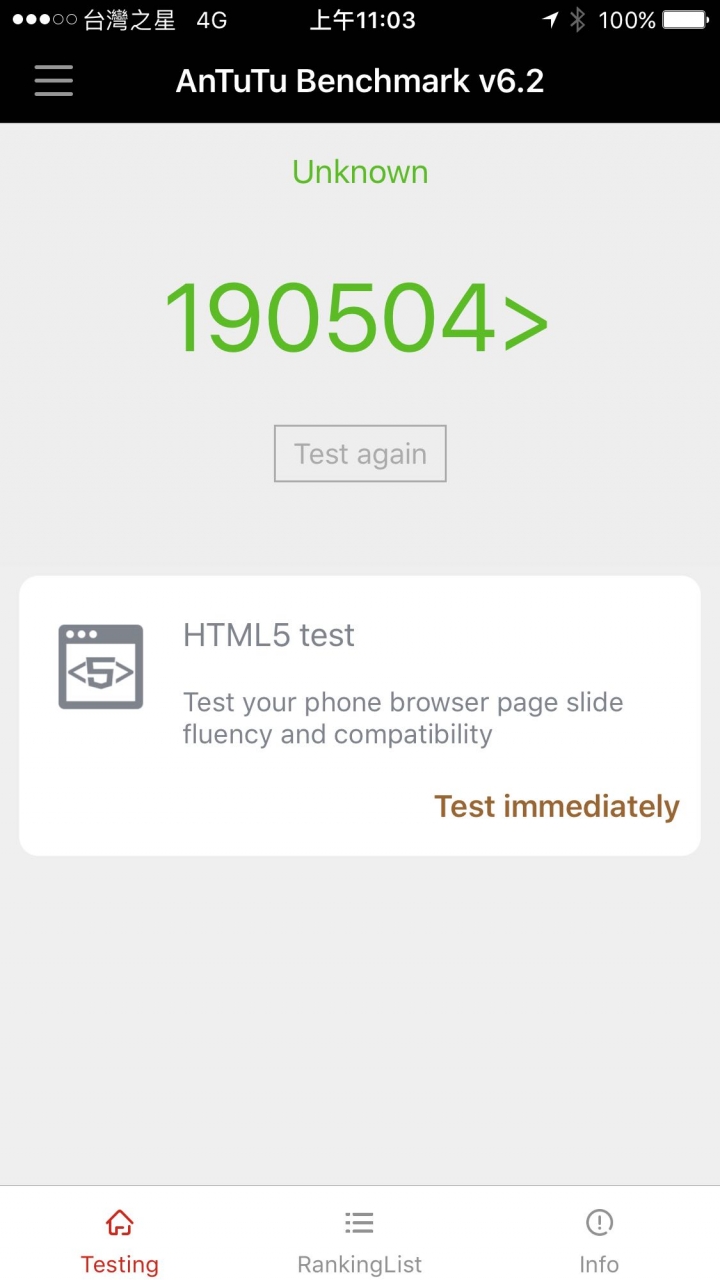
Task: Click the Test immediately link
Action: pos(557,806)
